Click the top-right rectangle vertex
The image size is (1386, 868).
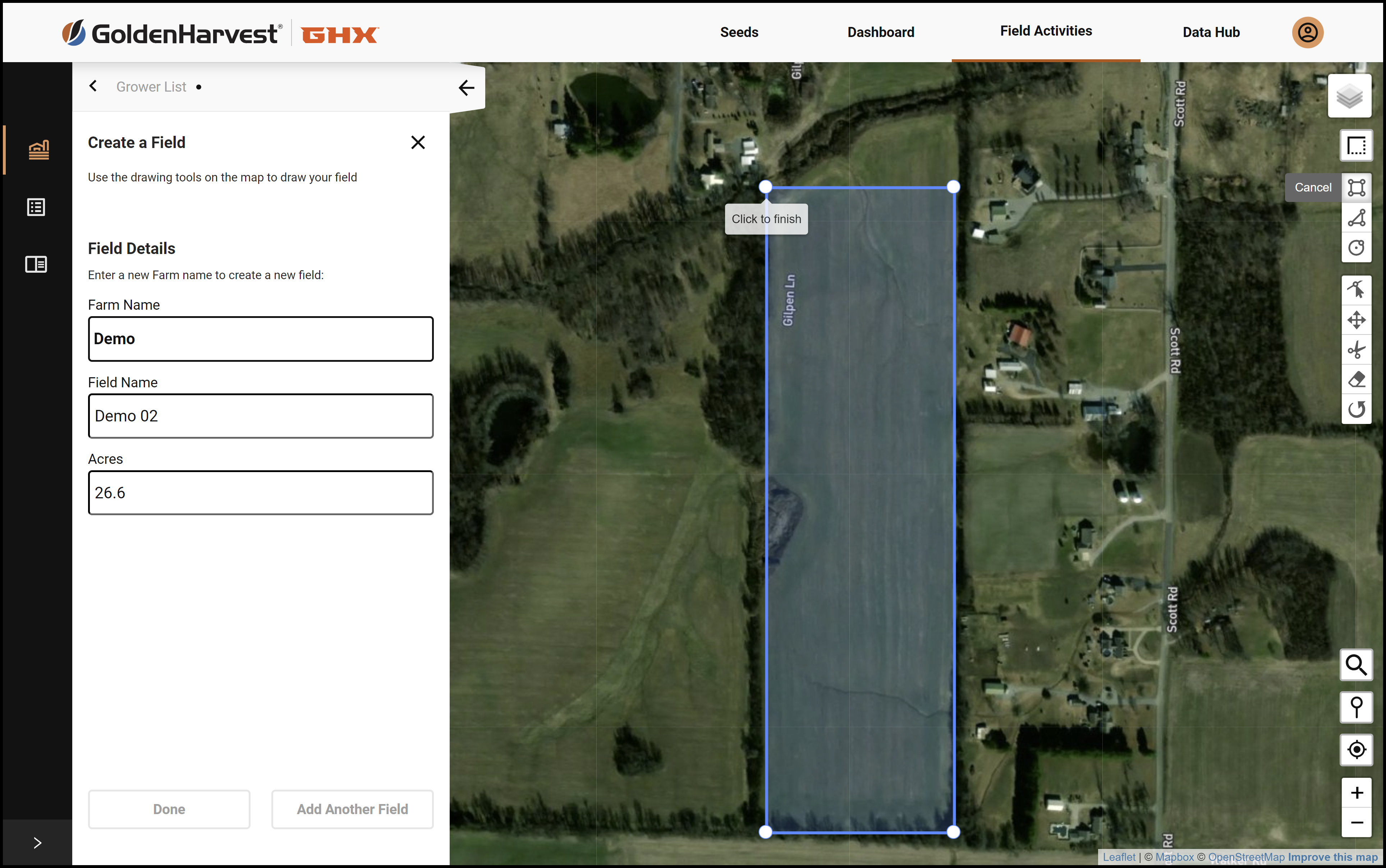tap(953, 186)
